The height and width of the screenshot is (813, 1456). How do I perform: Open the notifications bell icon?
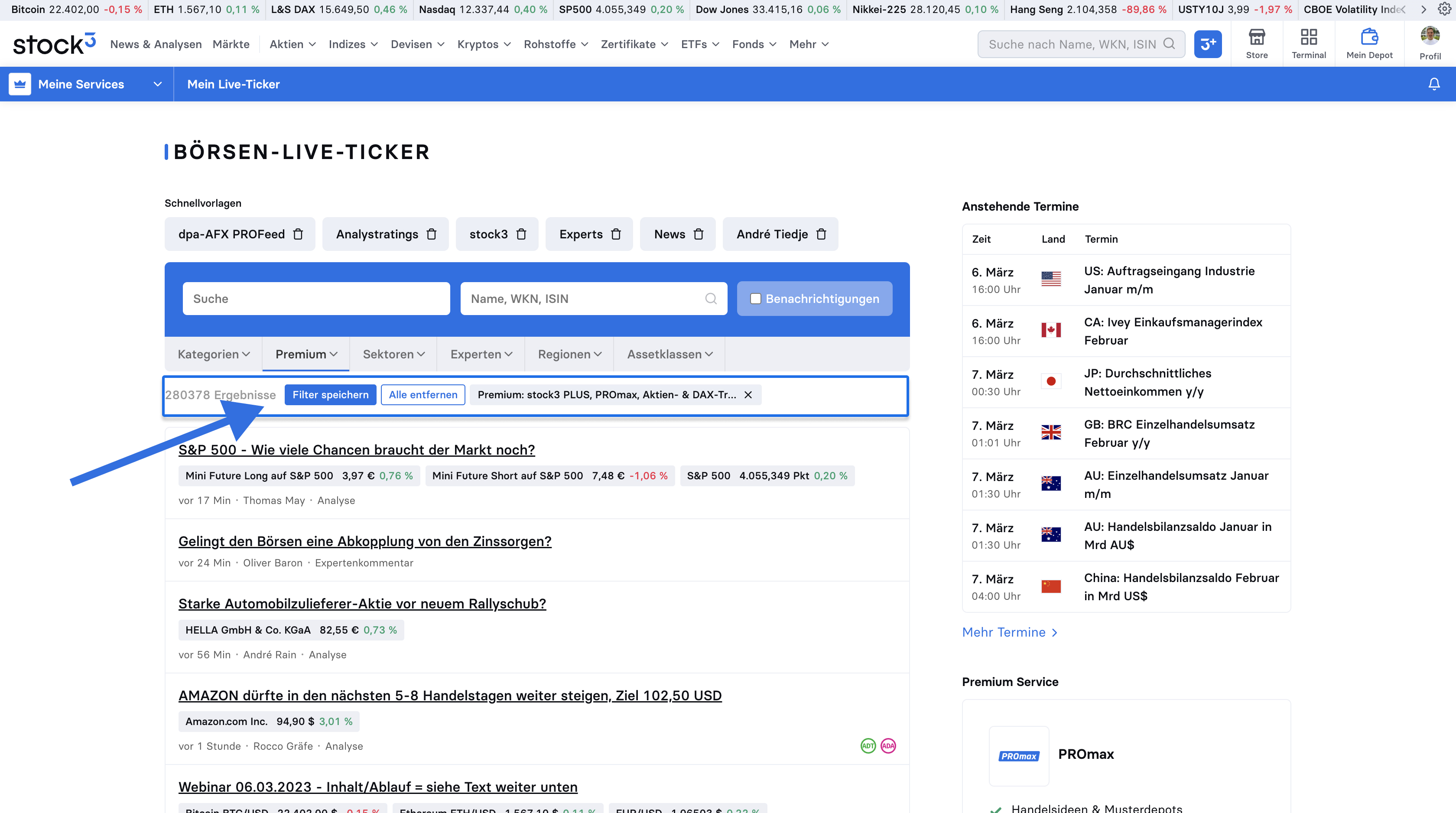tap(1434, 84)
